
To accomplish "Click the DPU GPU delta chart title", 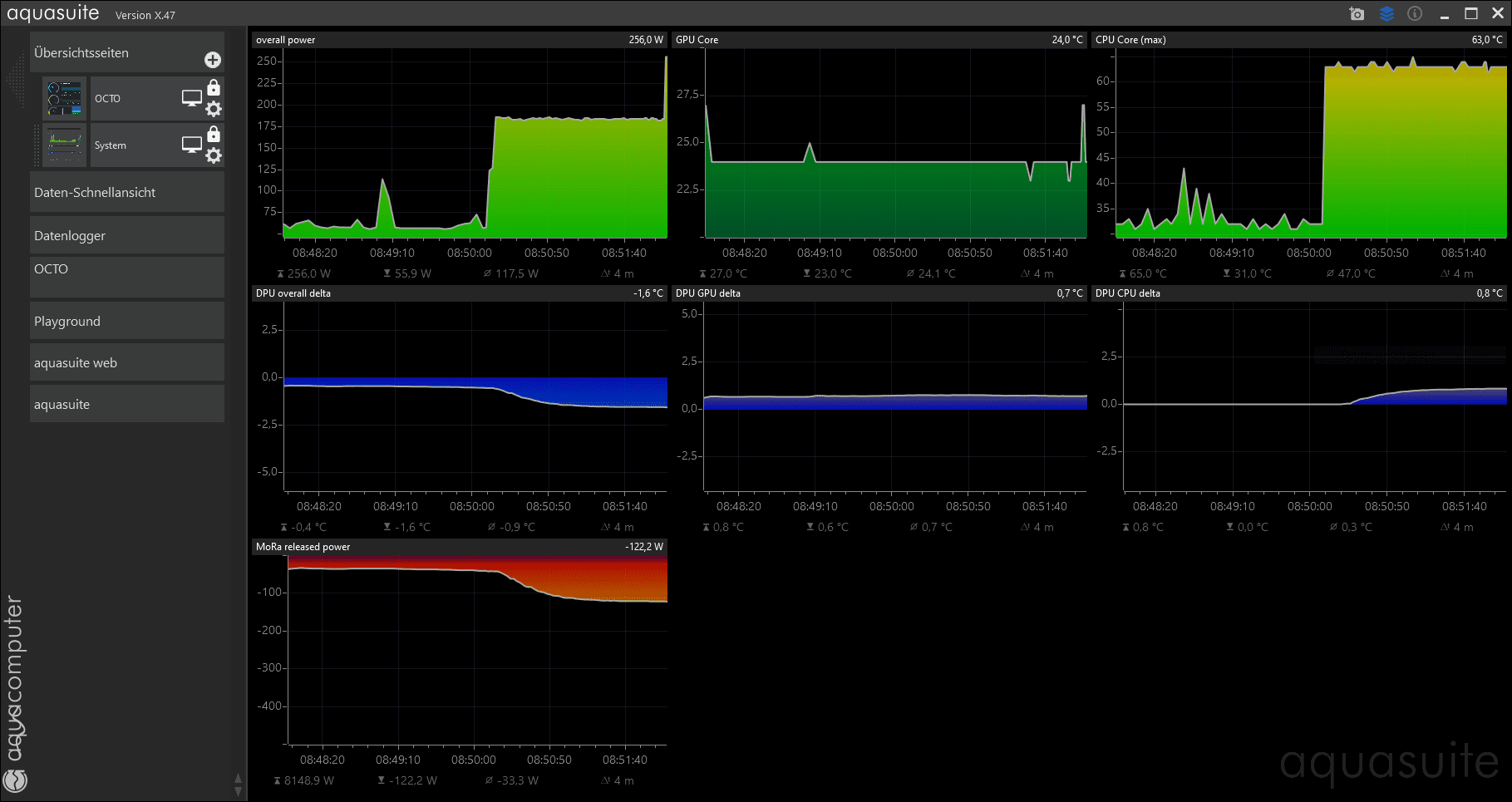I will 707,293.
